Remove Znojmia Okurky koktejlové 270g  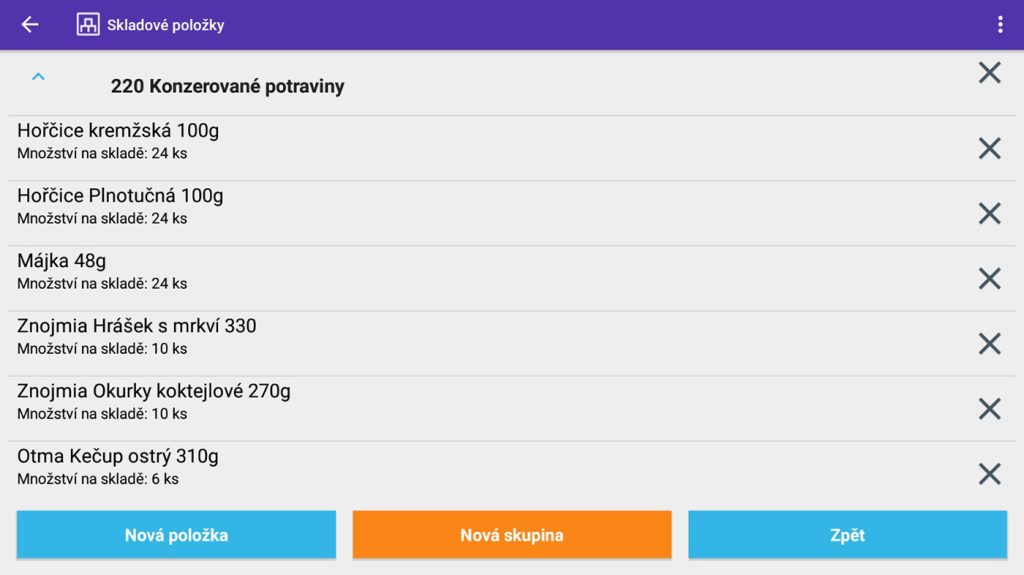tap(989, 408)
